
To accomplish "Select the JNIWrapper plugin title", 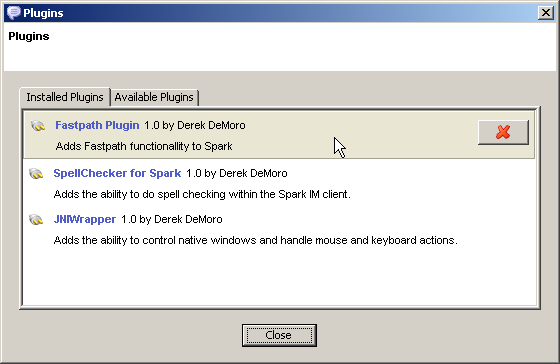I will click(x=85, y=219).
